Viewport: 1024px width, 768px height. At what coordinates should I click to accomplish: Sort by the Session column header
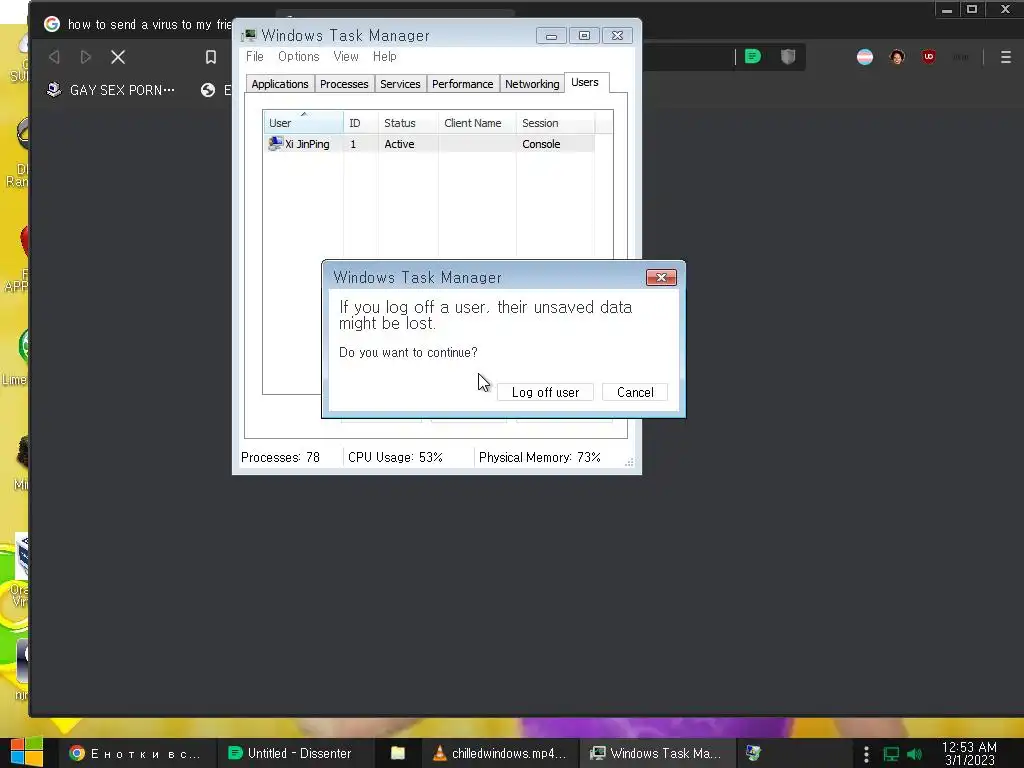555,123
